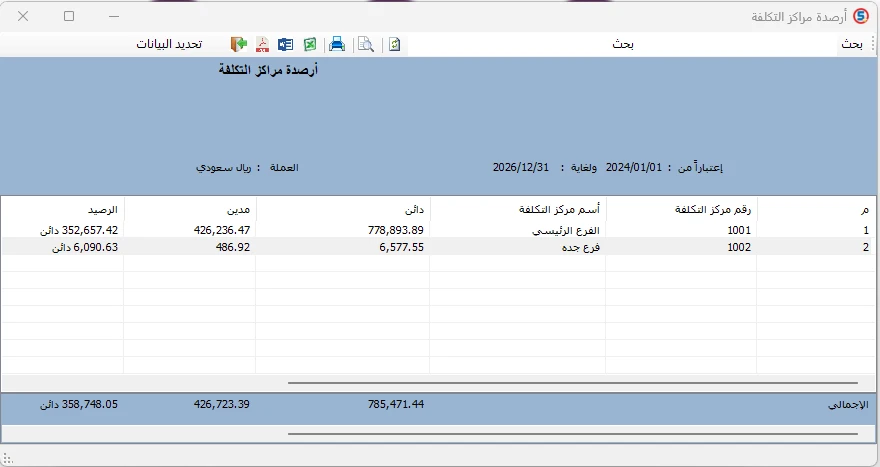Export report to PDF
The height and width of the screenshot is (467, 880).
coord(262,44)
